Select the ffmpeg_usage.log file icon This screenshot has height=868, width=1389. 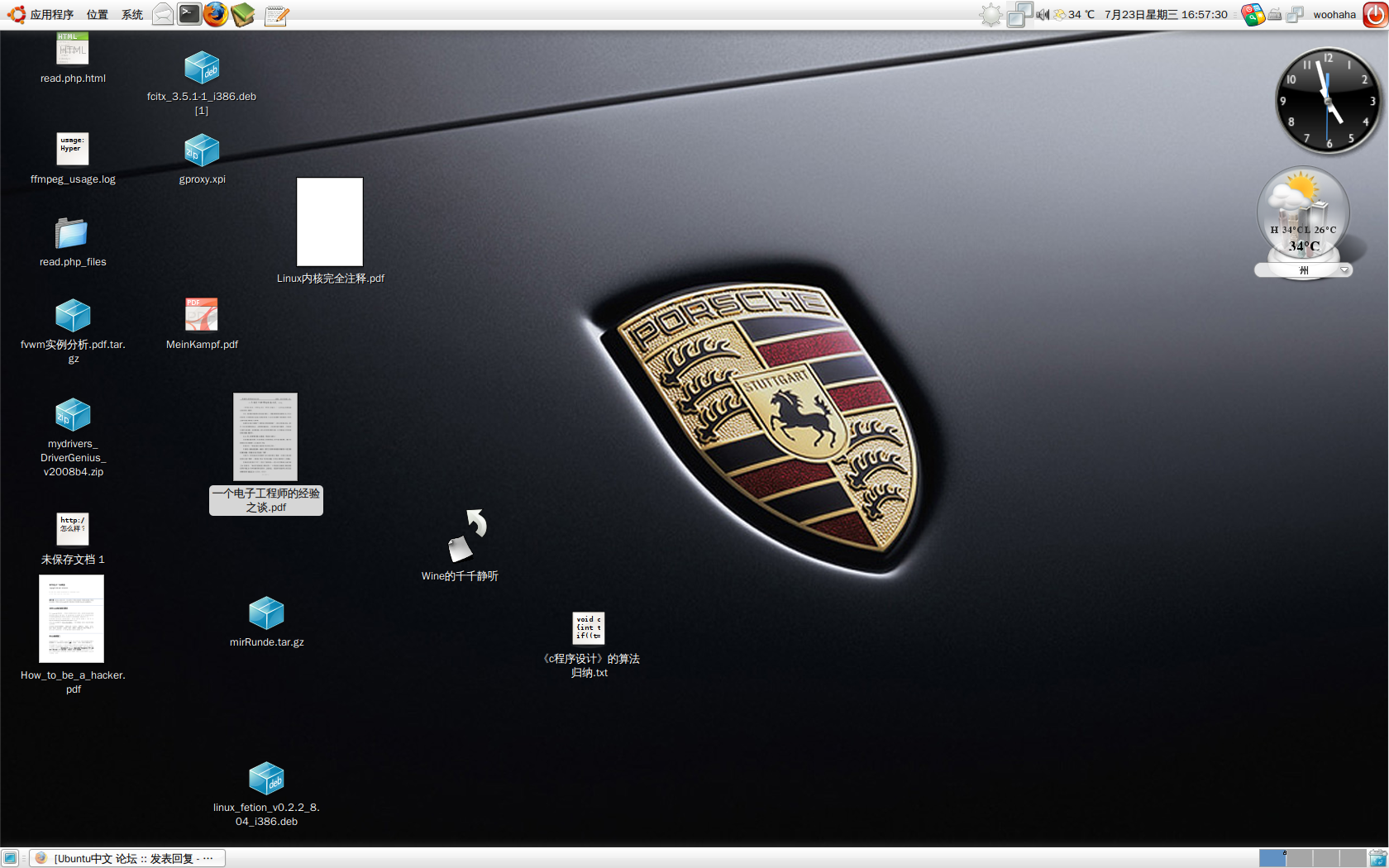(73, 149)
